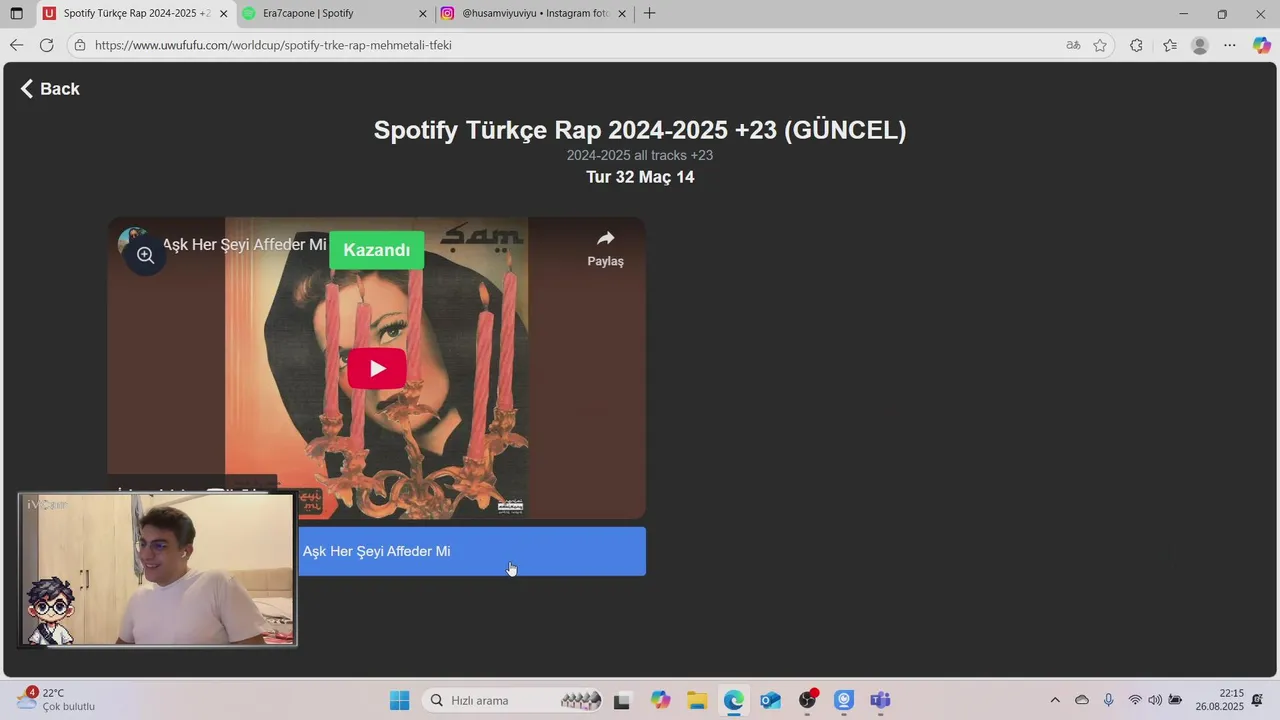
Task: Open a new browser tab
Action: click(x=650, y=14)
